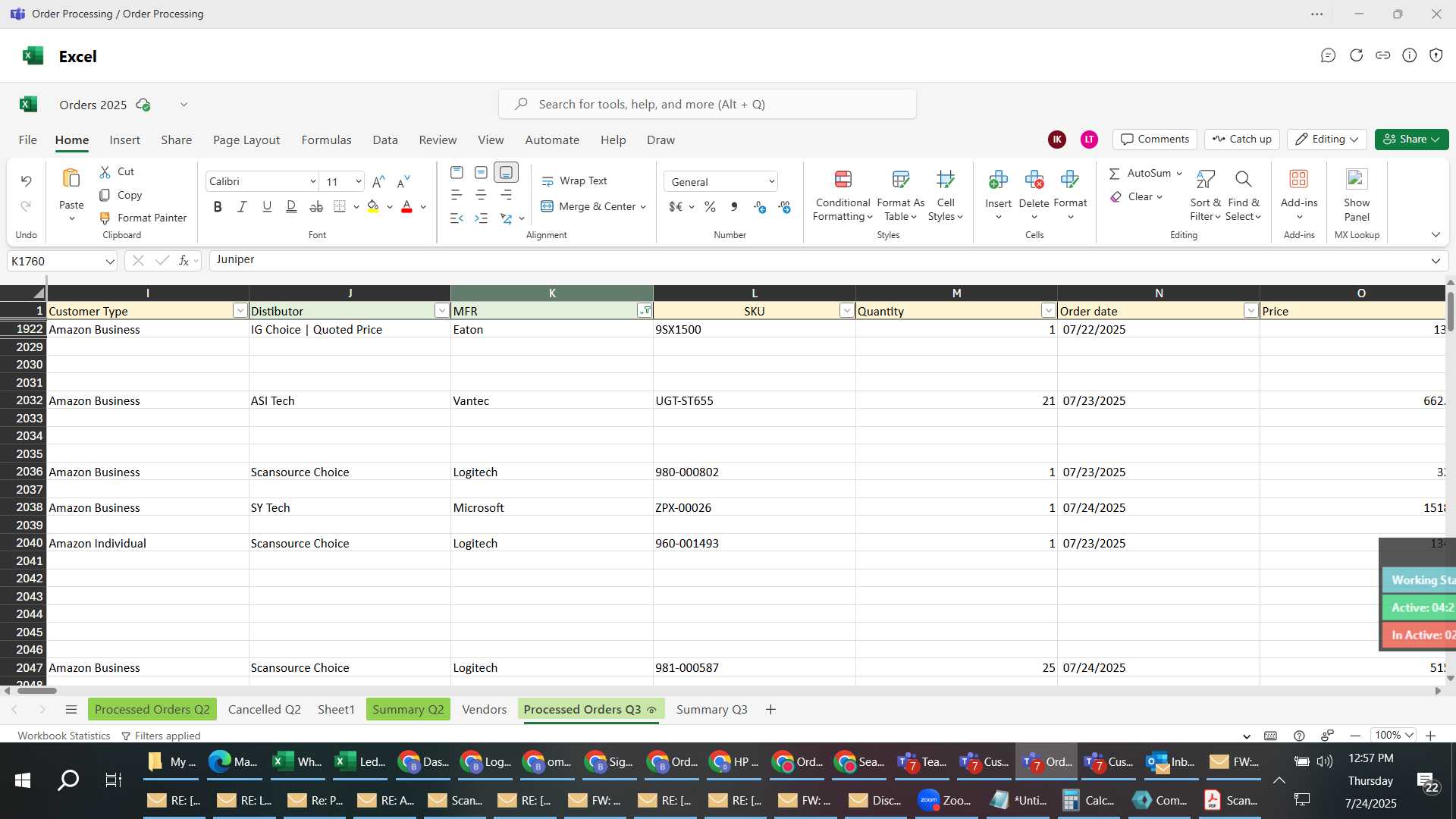Click zoom in plus on zoom control

(1430, 736)
